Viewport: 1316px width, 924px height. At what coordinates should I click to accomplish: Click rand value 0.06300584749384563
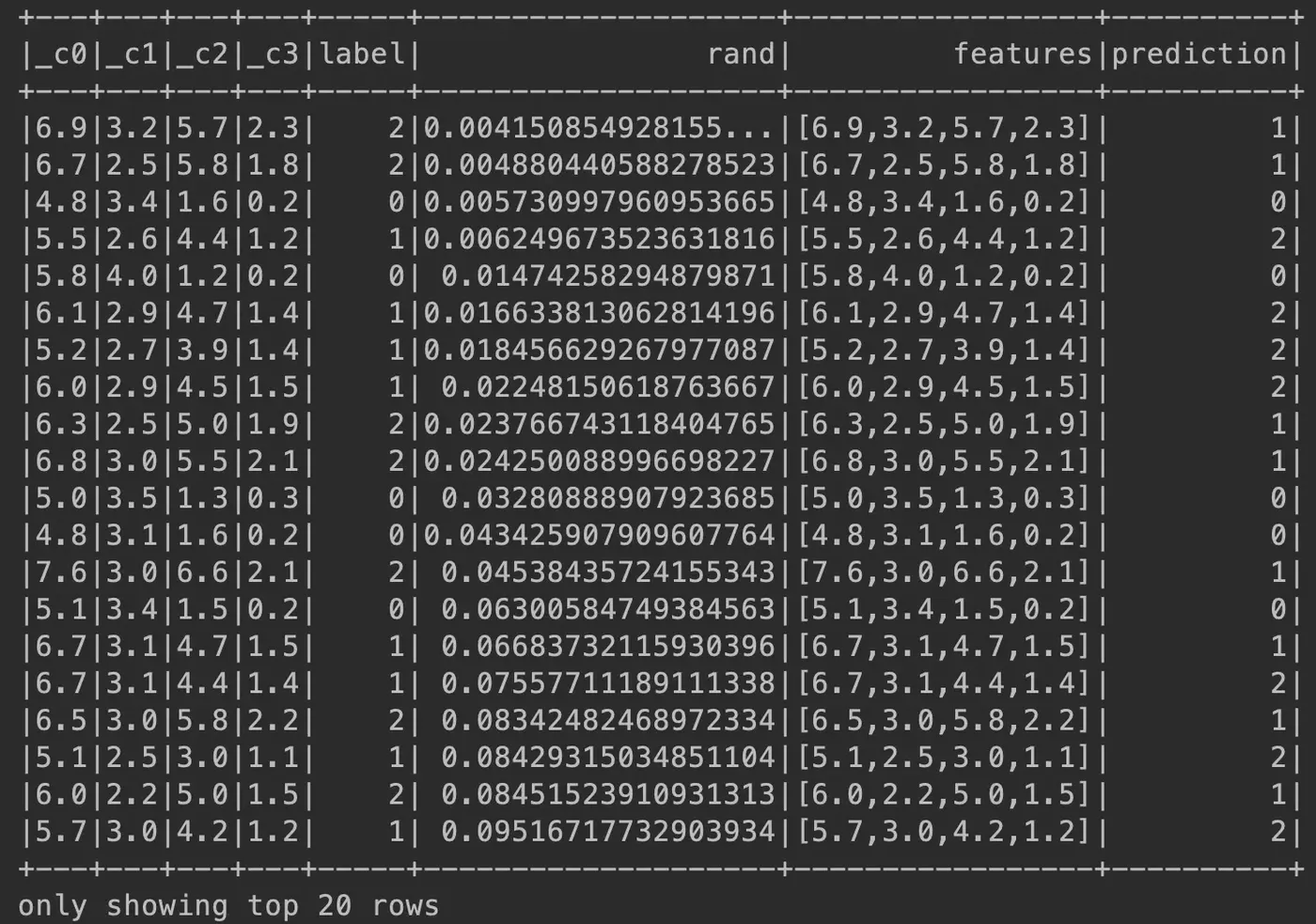pos(608,609)
